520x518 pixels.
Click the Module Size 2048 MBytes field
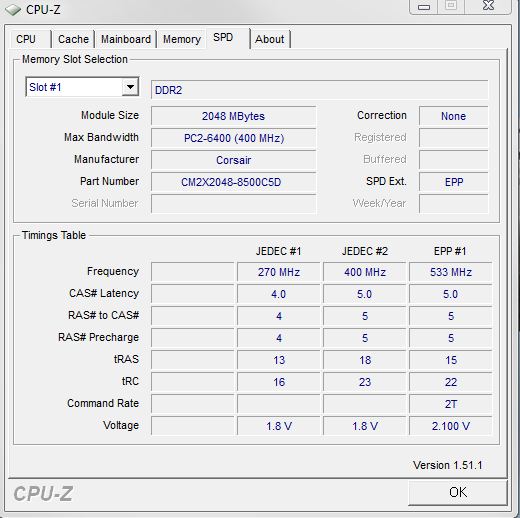click(x=233, y=116)
